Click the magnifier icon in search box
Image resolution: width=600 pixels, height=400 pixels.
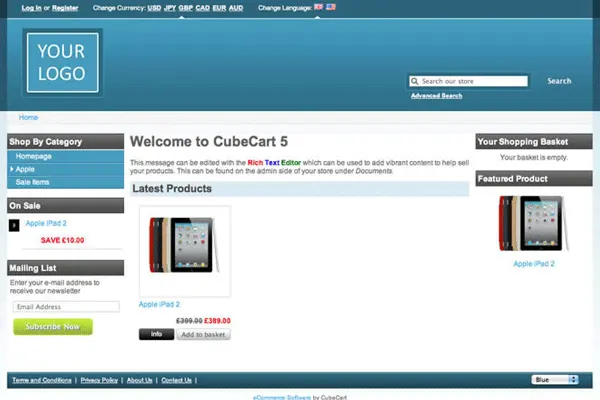pyautogui.click(x=415, y=82)
